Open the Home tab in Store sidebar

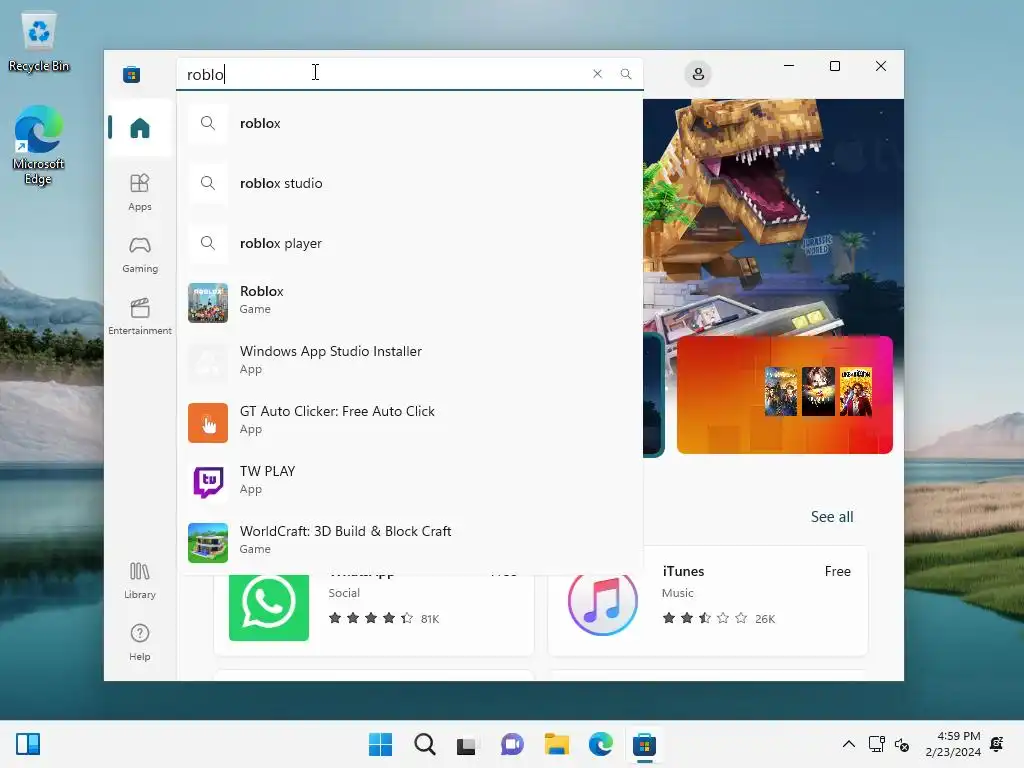tap(140, 128)
